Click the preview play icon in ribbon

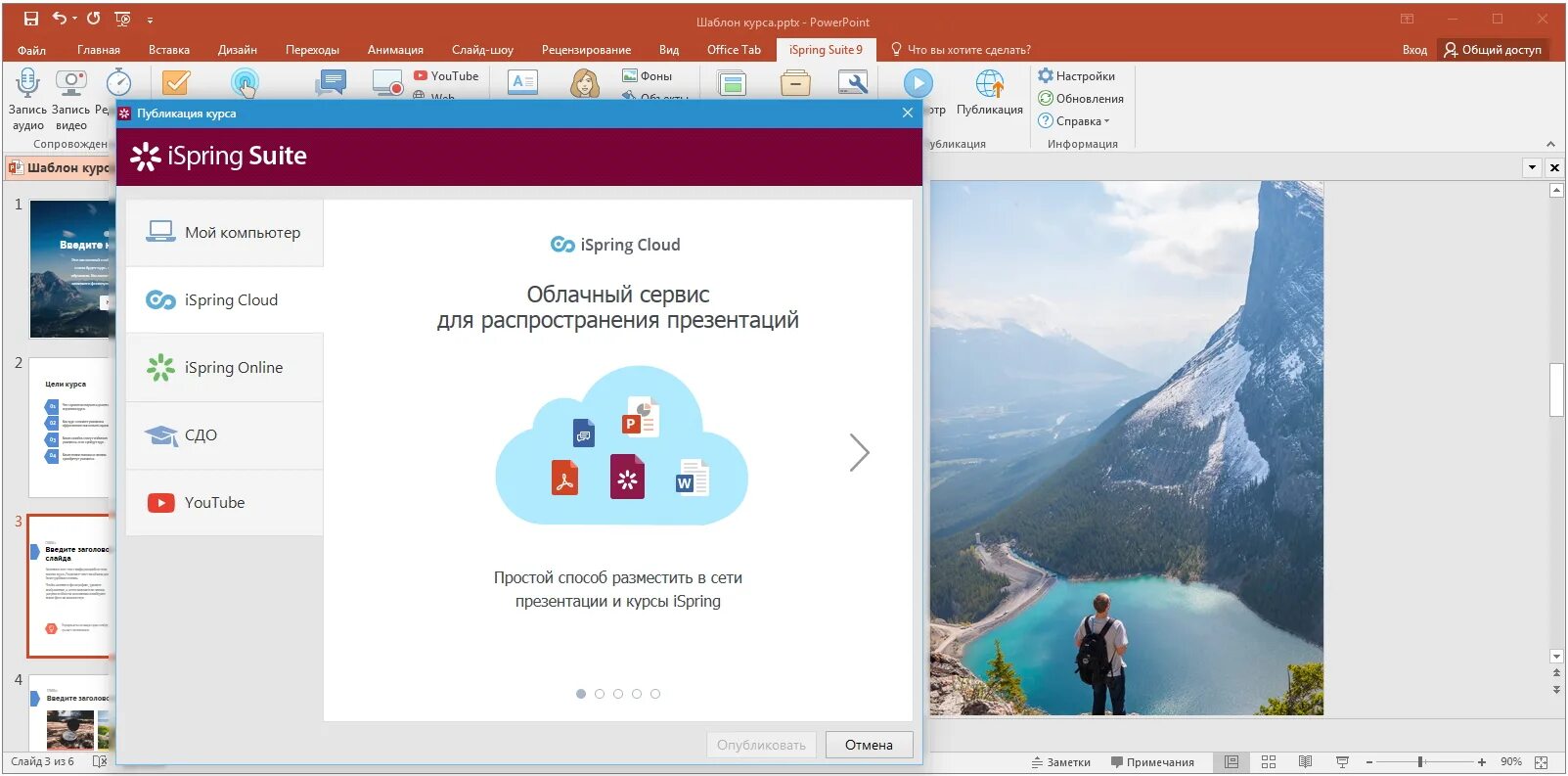pyautogui.click(x=918, y=83)
